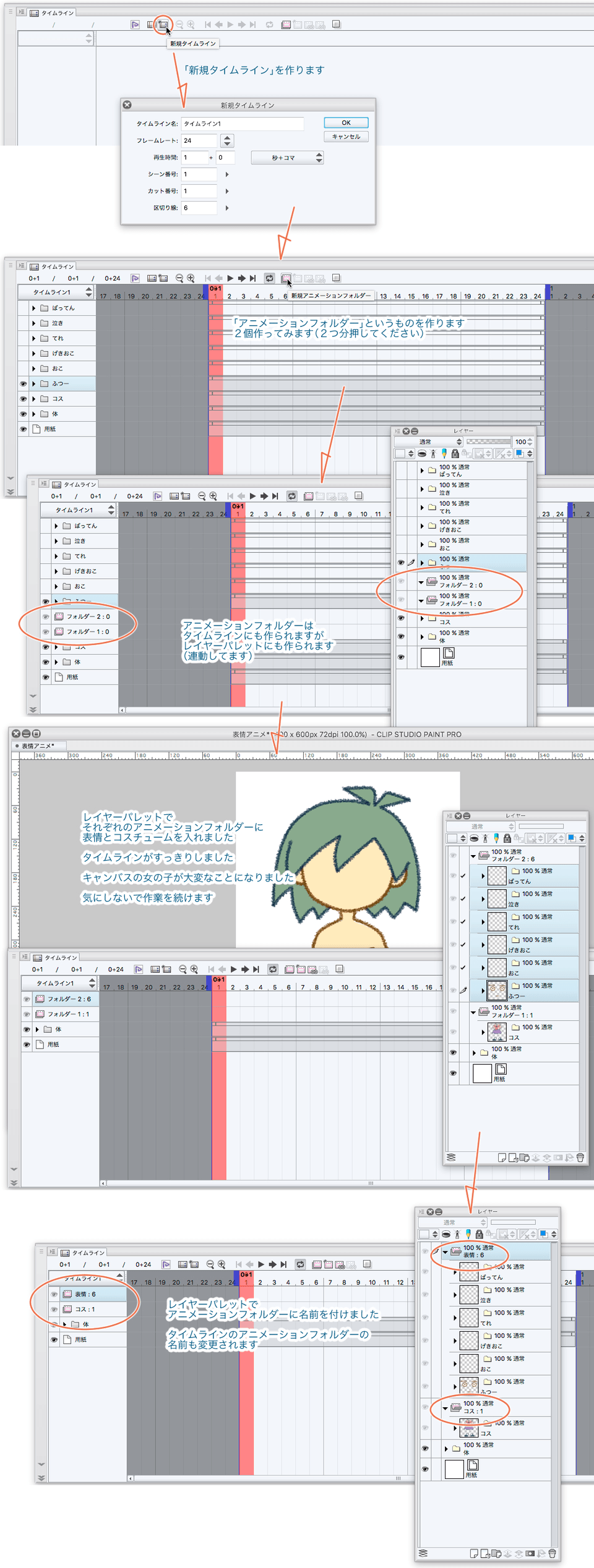The height and width of the screenshot is (1568, 594).
Task: Click Delete Layer trash icon in layer panel with フォルダー 2 : 6
Action: [580, 1157]
